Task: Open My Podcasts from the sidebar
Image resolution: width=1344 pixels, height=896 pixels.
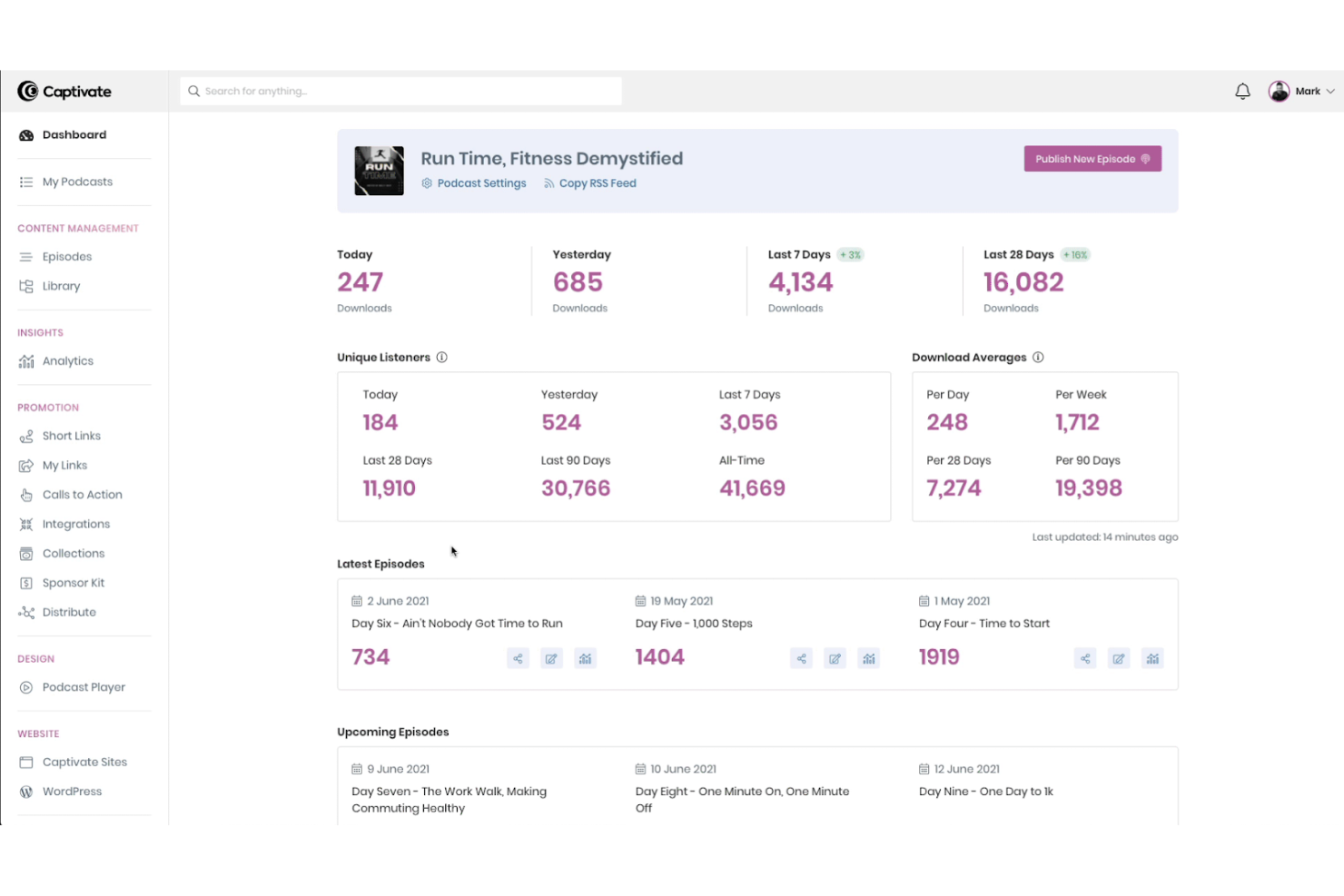Action: click(x=77, y=182)
